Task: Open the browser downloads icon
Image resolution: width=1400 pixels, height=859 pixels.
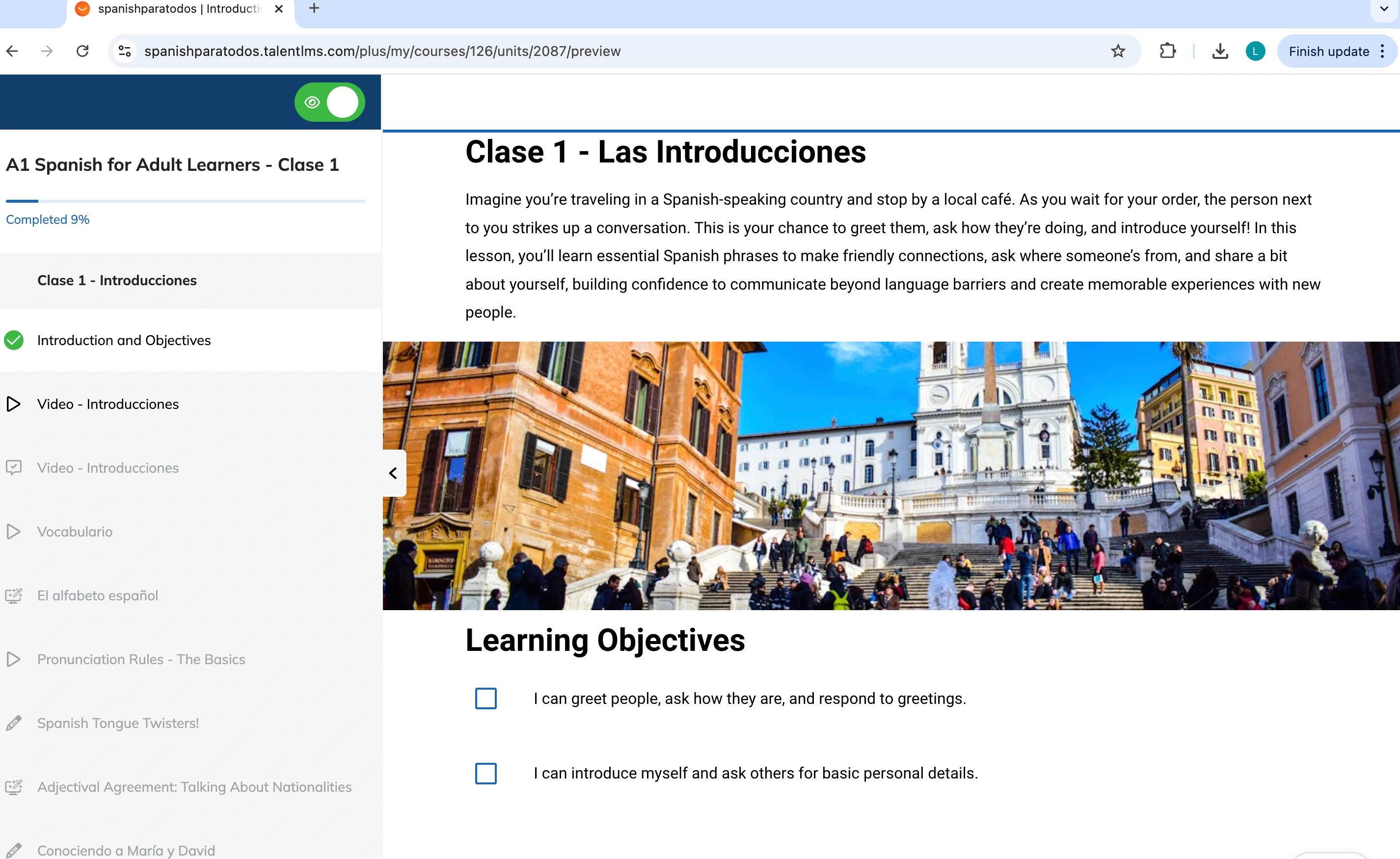Action: pos(1220,51)
